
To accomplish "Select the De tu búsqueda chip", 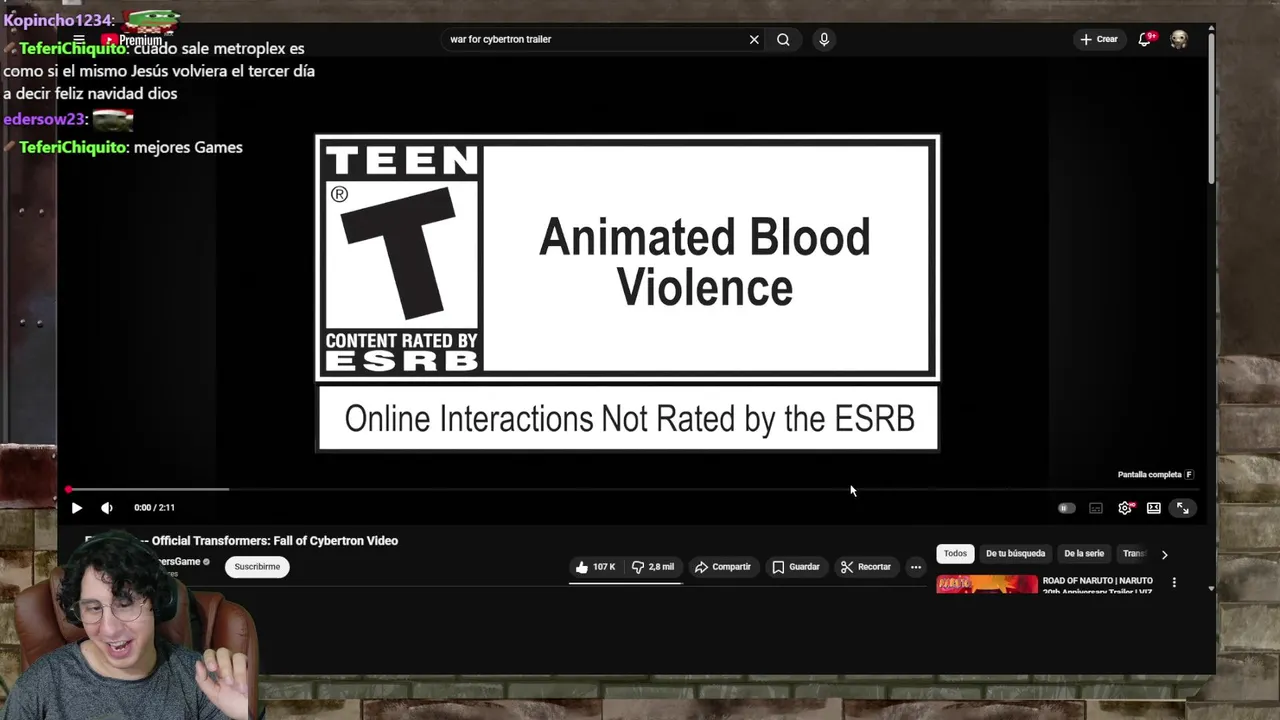I will 1015,553.
